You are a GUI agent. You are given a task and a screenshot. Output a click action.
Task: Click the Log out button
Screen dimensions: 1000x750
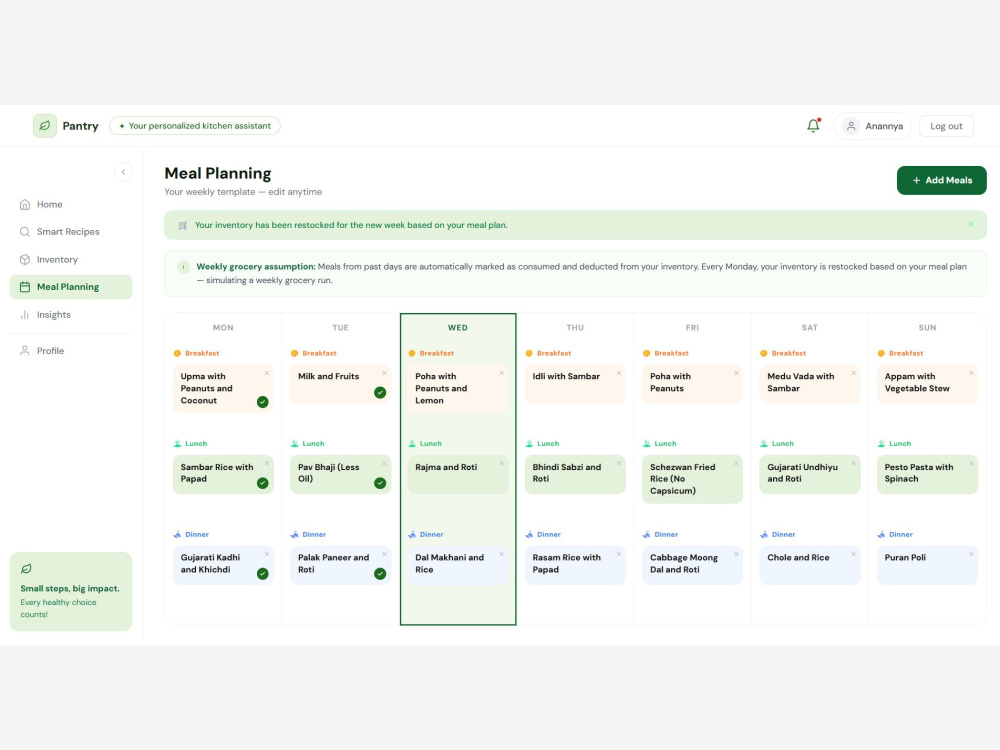pyautogui.click(x=946, y=126)
